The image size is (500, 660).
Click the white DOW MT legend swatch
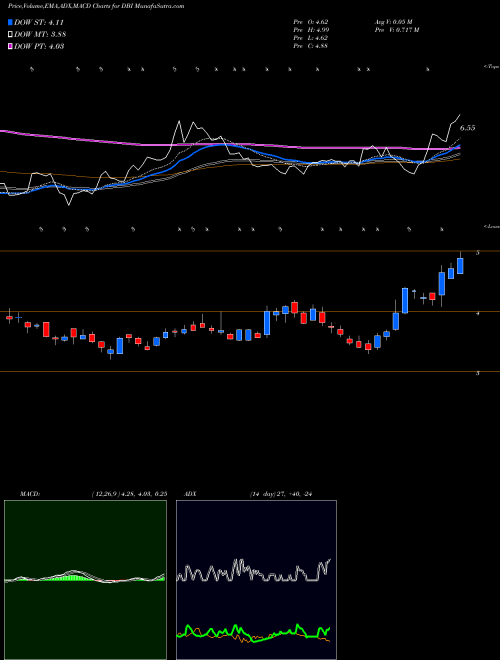coord(11,35)
